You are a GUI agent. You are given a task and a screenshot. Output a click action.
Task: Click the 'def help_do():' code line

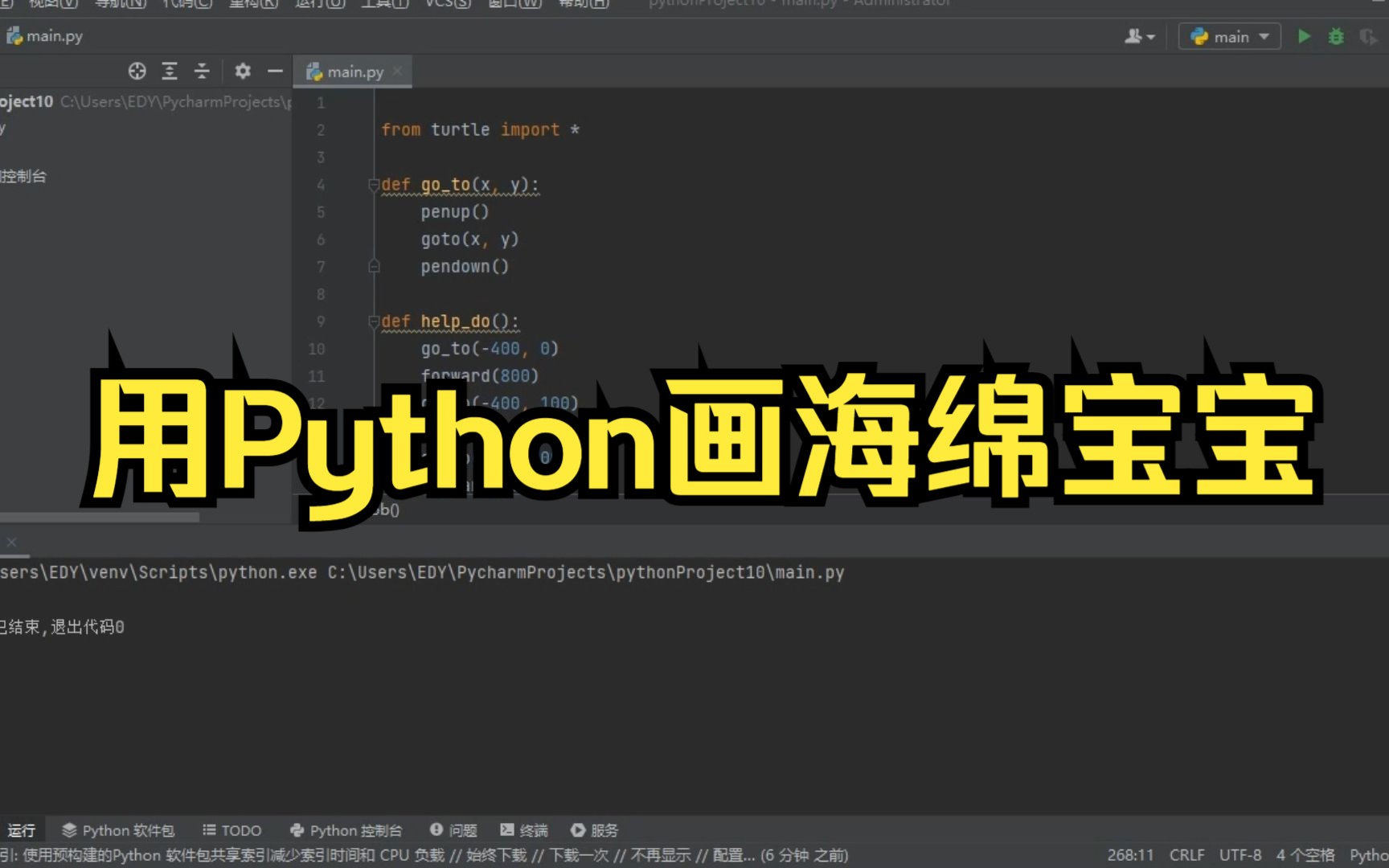tap(450, 321)
